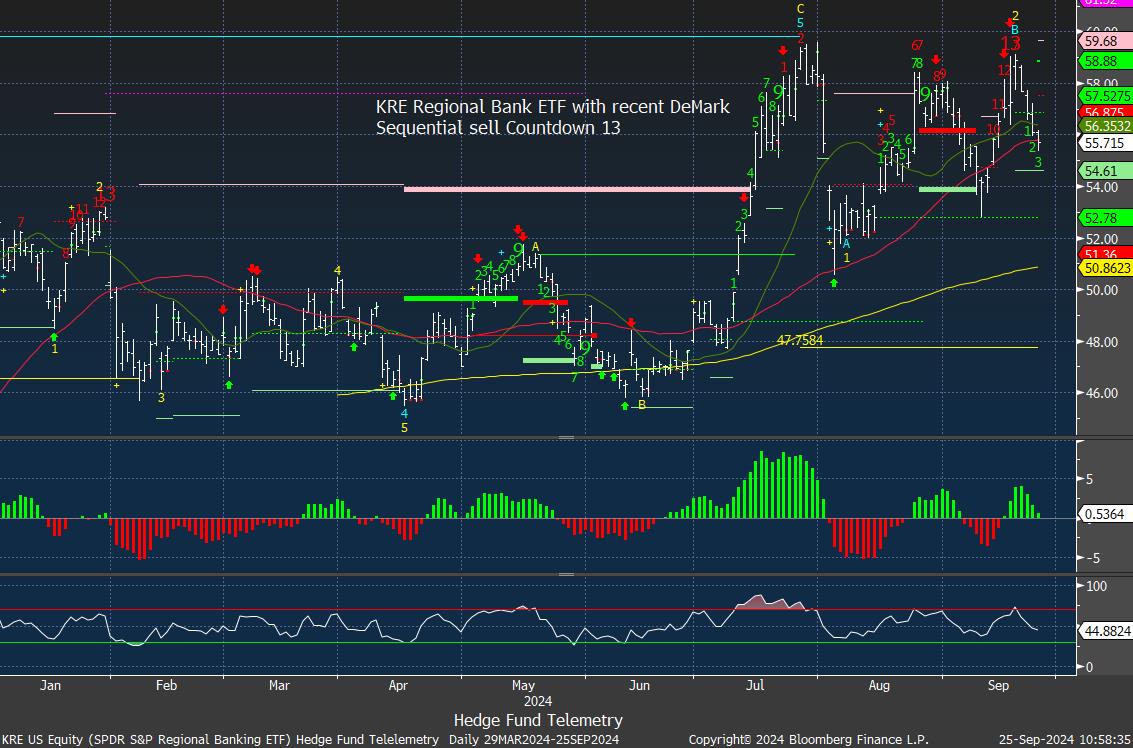Click the green 9 setup marker in May
Viewport: 1133px width, 748px height.
point(517,248)
